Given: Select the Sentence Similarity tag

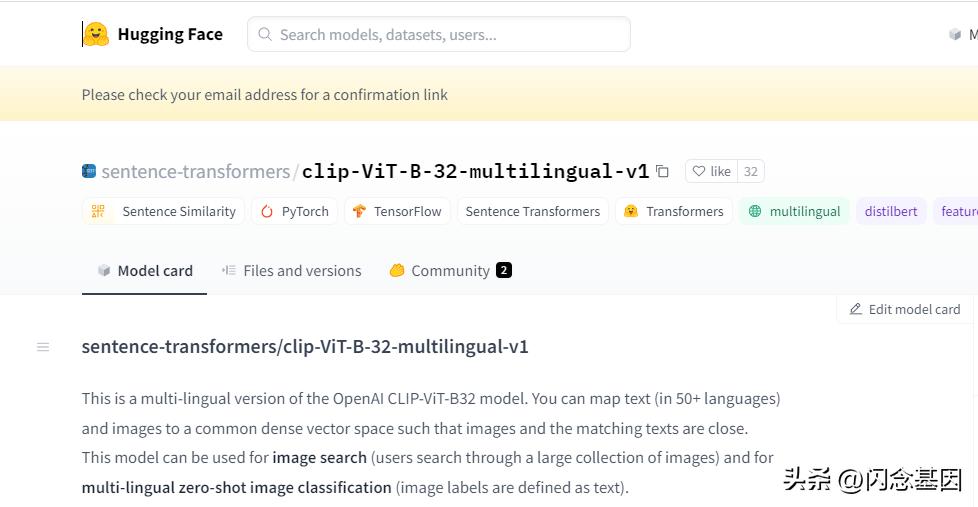Looking at the screenshot, I should pyautogui.click(x=163, y=211).
